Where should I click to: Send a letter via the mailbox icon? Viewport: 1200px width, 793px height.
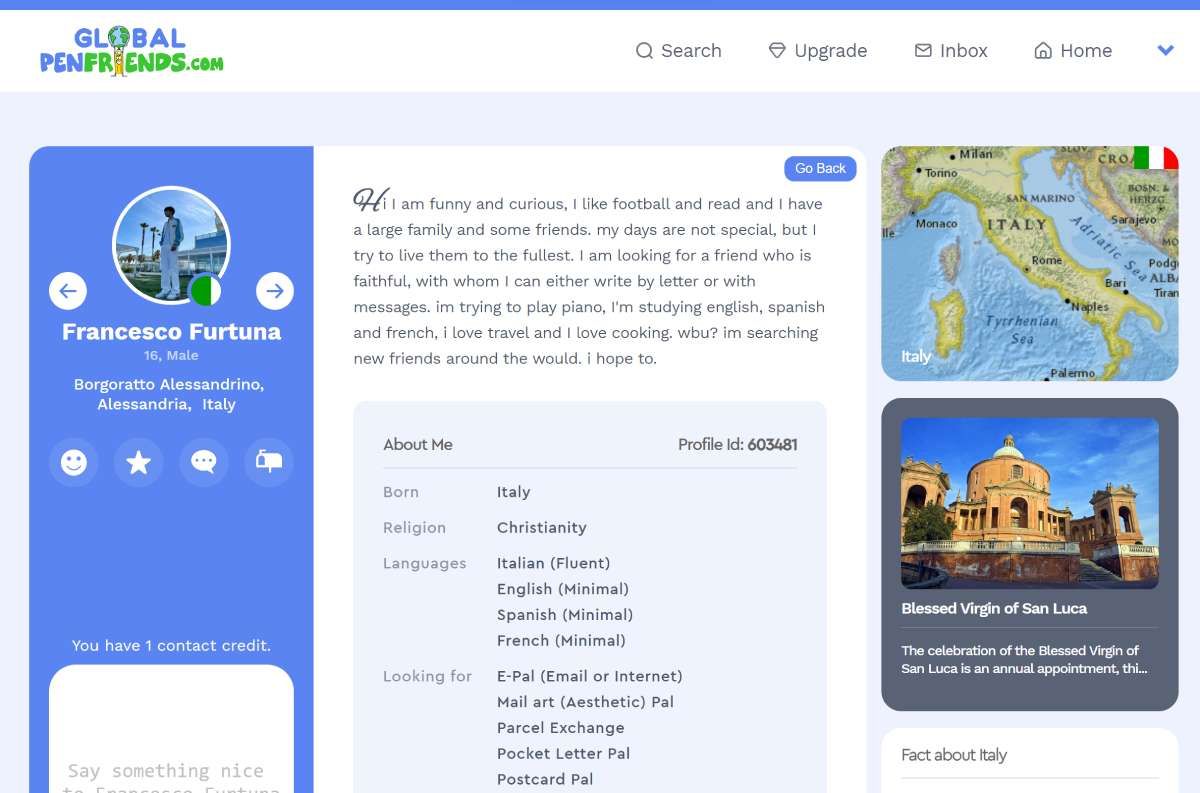tap(268, 462)
